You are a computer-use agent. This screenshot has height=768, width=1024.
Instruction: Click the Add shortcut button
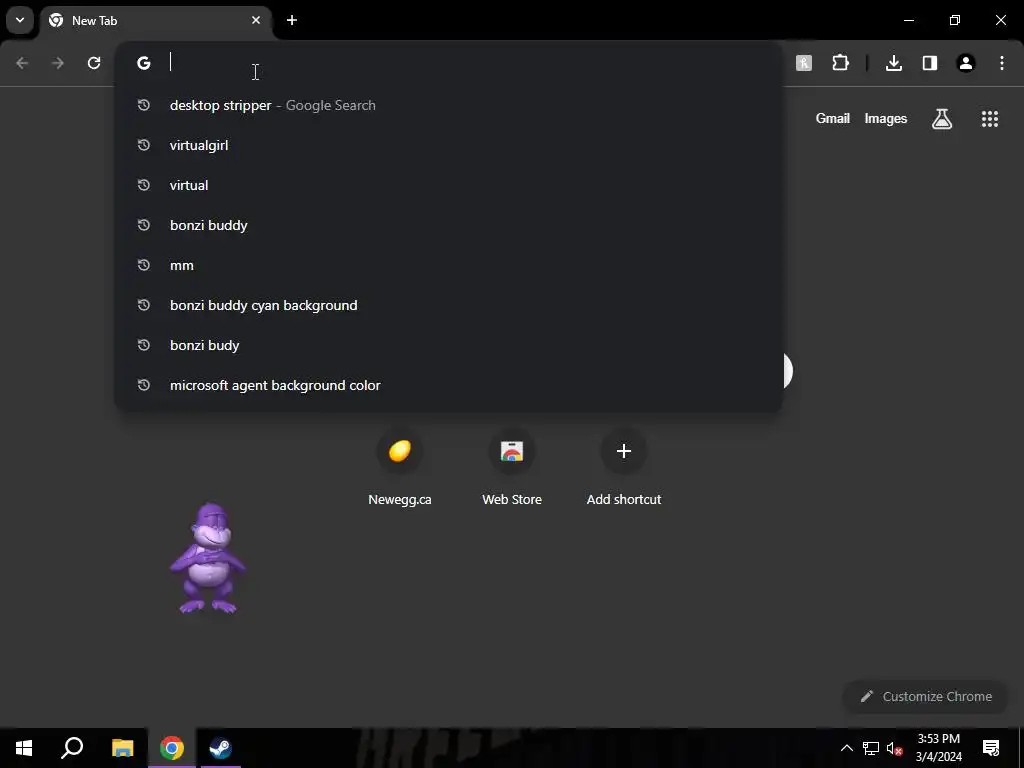624,469
